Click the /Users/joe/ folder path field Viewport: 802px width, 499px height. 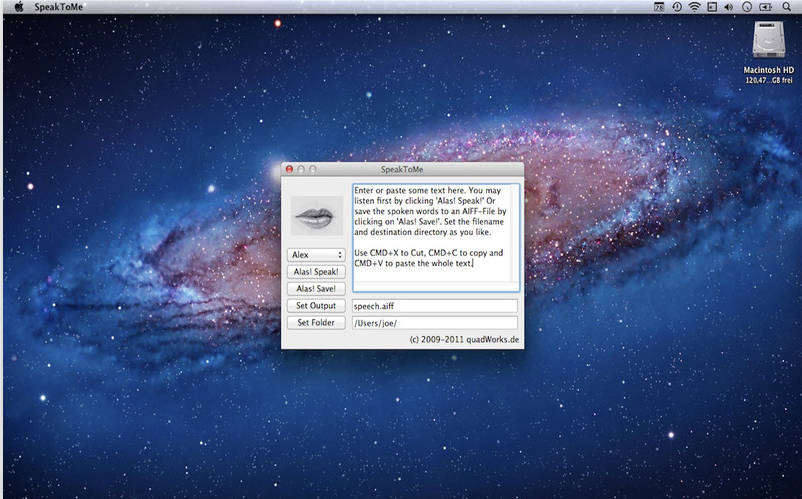point(435,323)
